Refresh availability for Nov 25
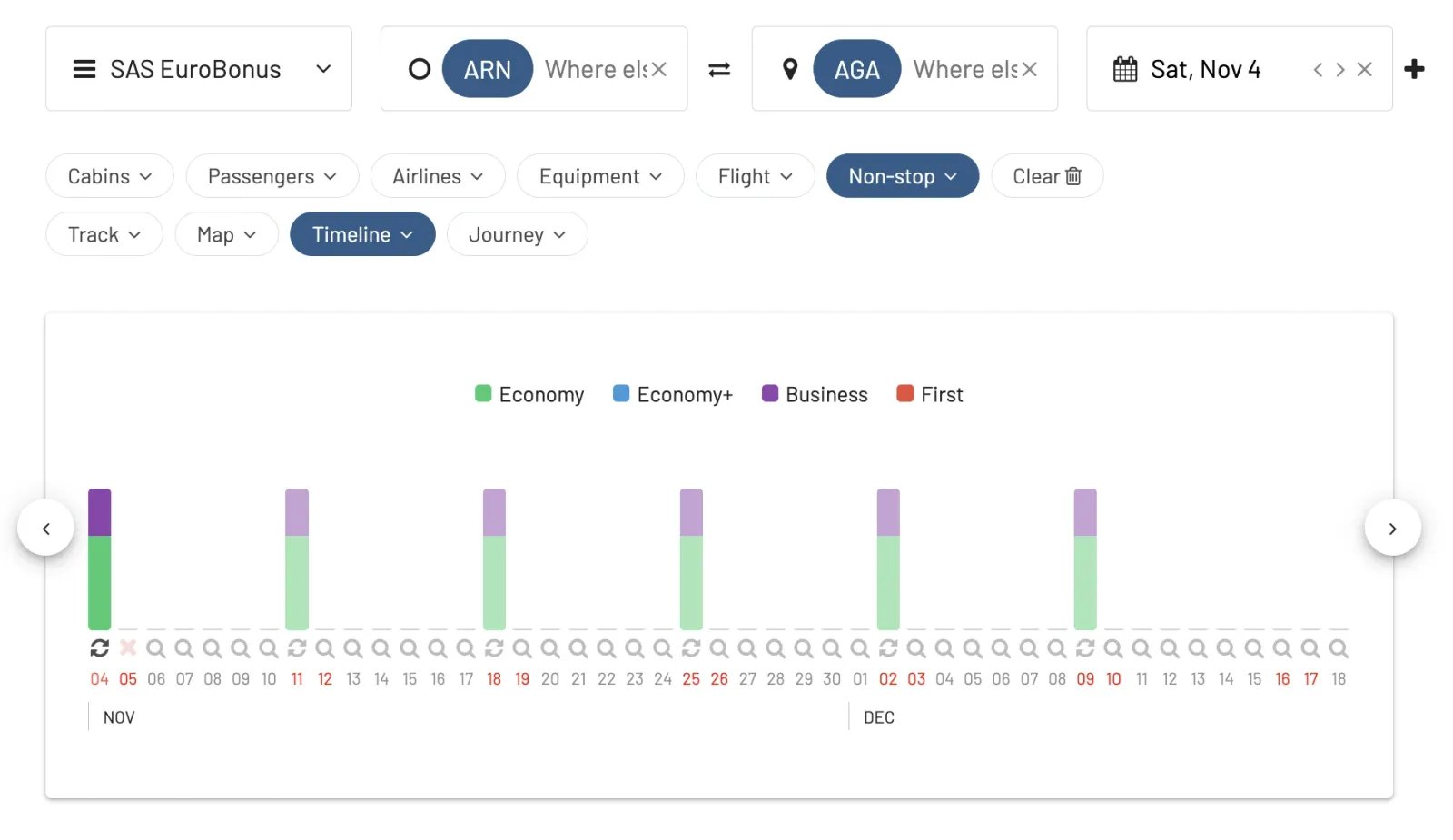 click(x=691, y=648)
